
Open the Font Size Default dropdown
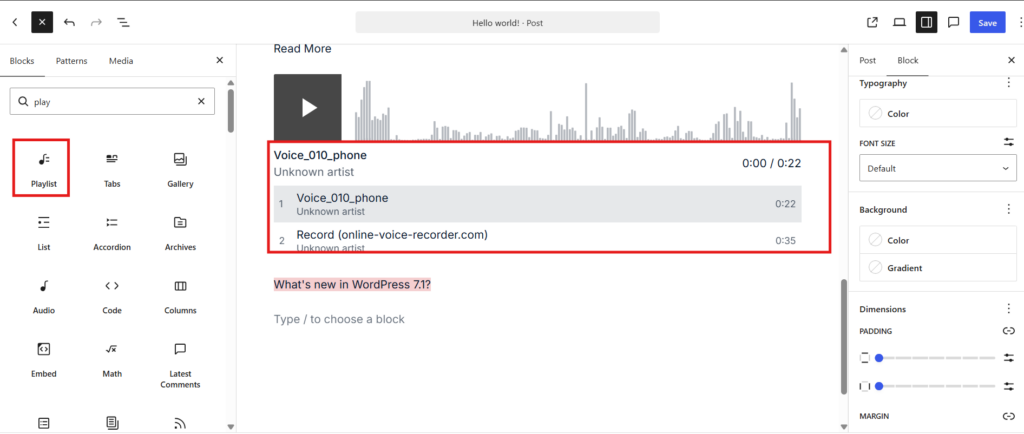point(938,168)
